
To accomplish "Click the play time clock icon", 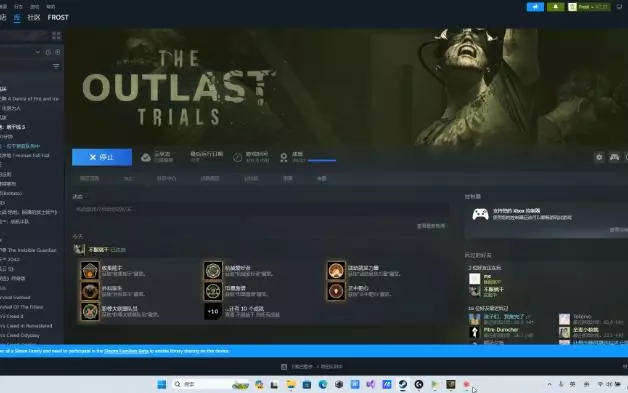I will coord(238,157).
